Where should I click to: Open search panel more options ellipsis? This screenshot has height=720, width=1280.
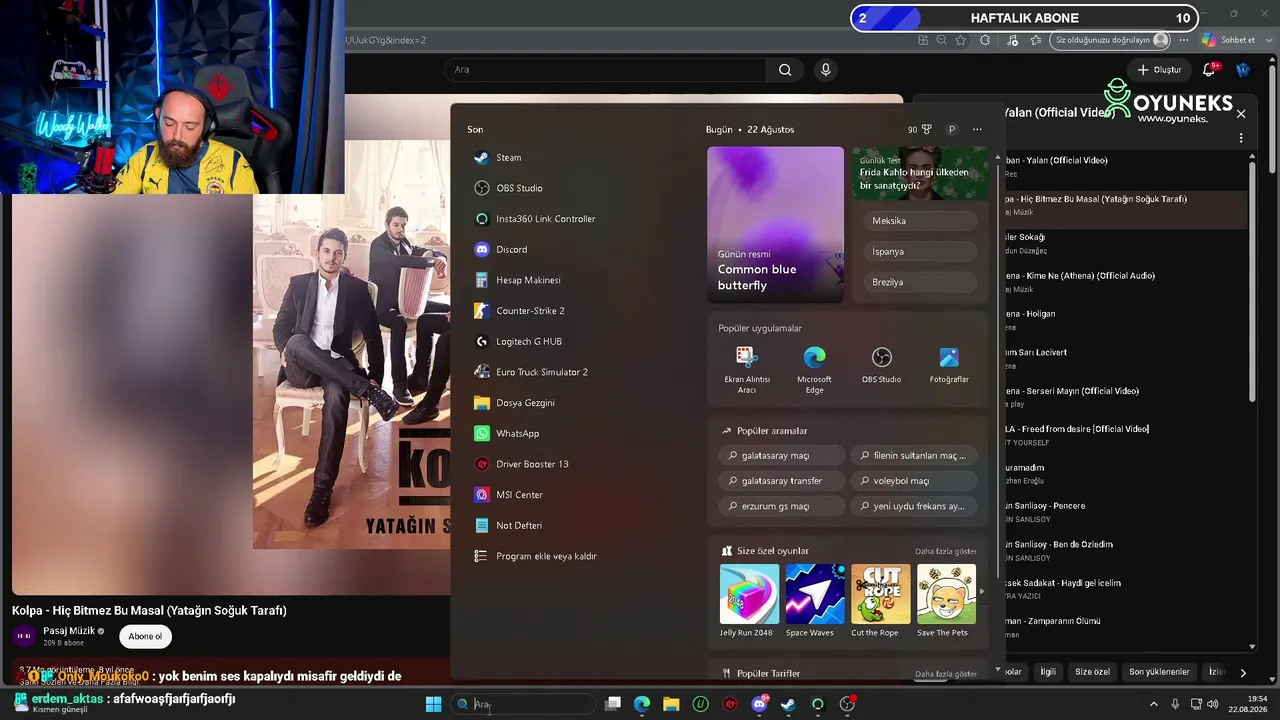pyautogui.click(x=977, y=130)
